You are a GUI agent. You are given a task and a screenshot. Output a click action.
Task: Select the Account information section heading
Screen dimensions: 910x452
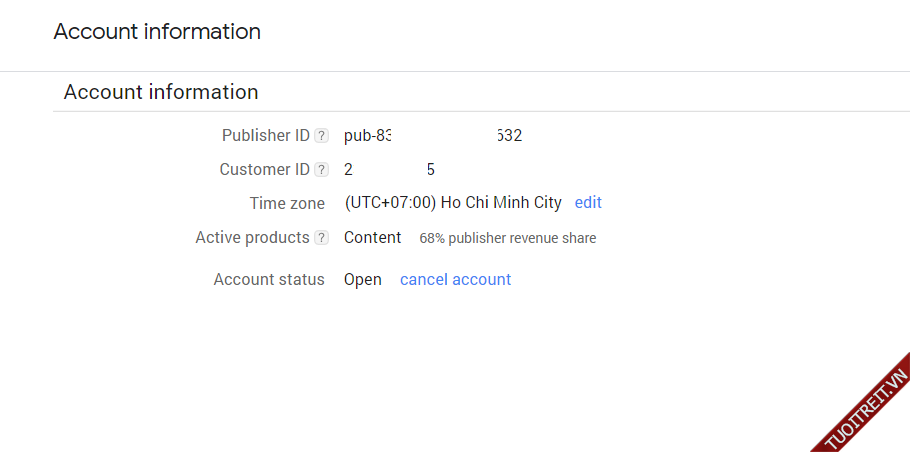(x=161, y=93)
